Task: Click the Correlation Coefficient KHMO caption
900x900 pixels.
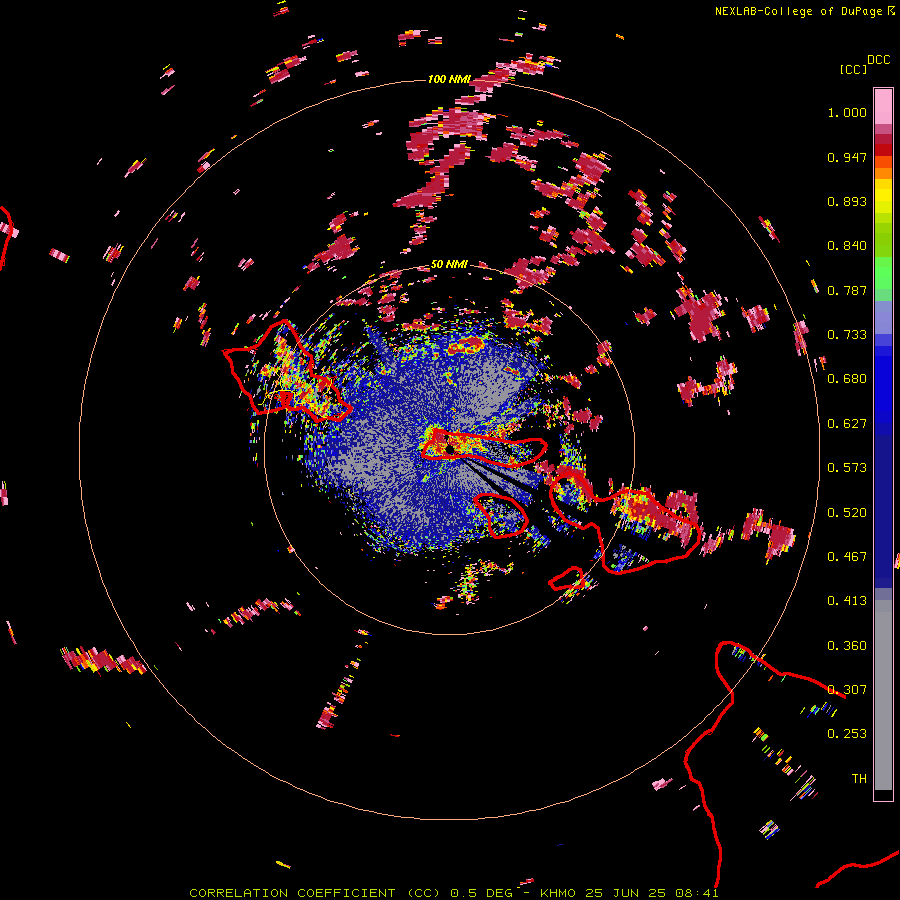Action: point(453,893)
